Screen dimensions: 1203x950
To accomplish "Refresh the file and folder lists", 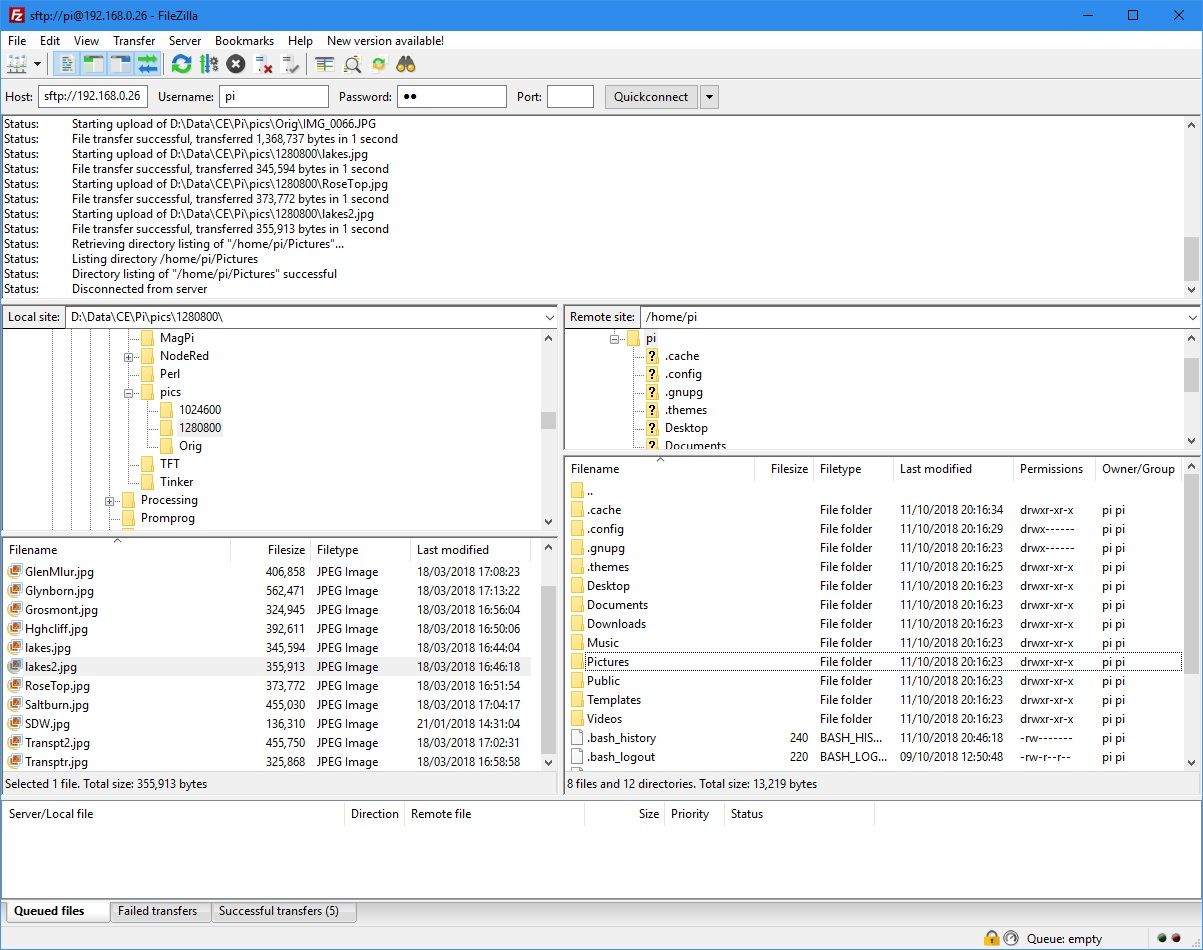I will click(x=181, y=64).
